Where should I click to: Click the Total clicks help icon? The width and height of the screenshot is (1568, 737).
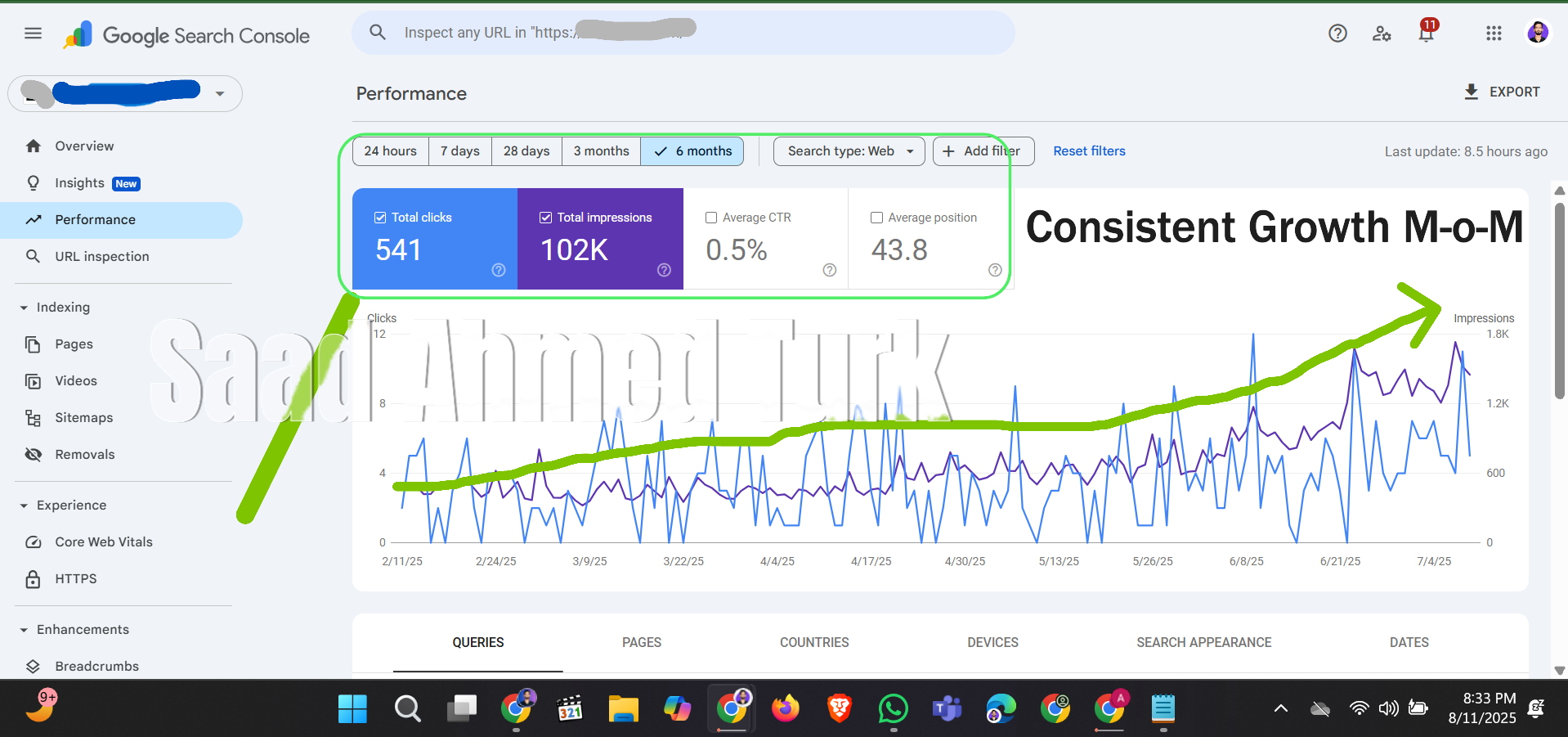click(x=499, y=270)
